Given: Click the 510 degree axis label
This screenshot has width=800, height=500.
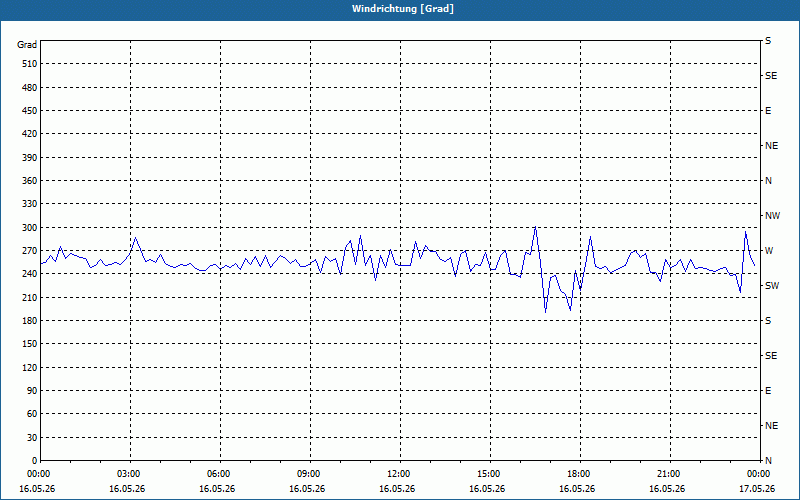Looking at the screenshot, I should [30, 64].
